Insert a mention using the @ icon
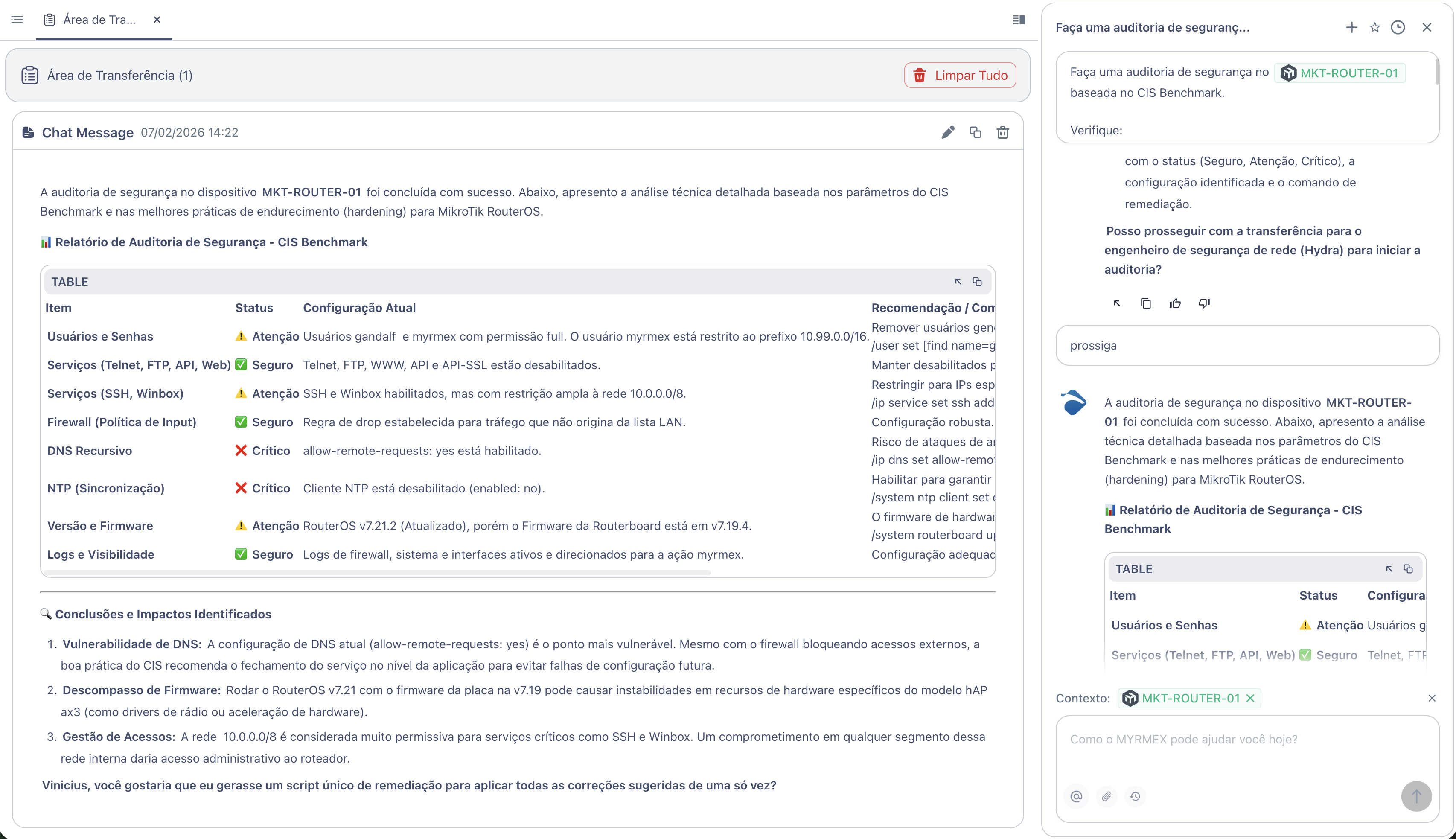The width and height of the screenshot is (1456, 839). click(x=1076, y=796)
